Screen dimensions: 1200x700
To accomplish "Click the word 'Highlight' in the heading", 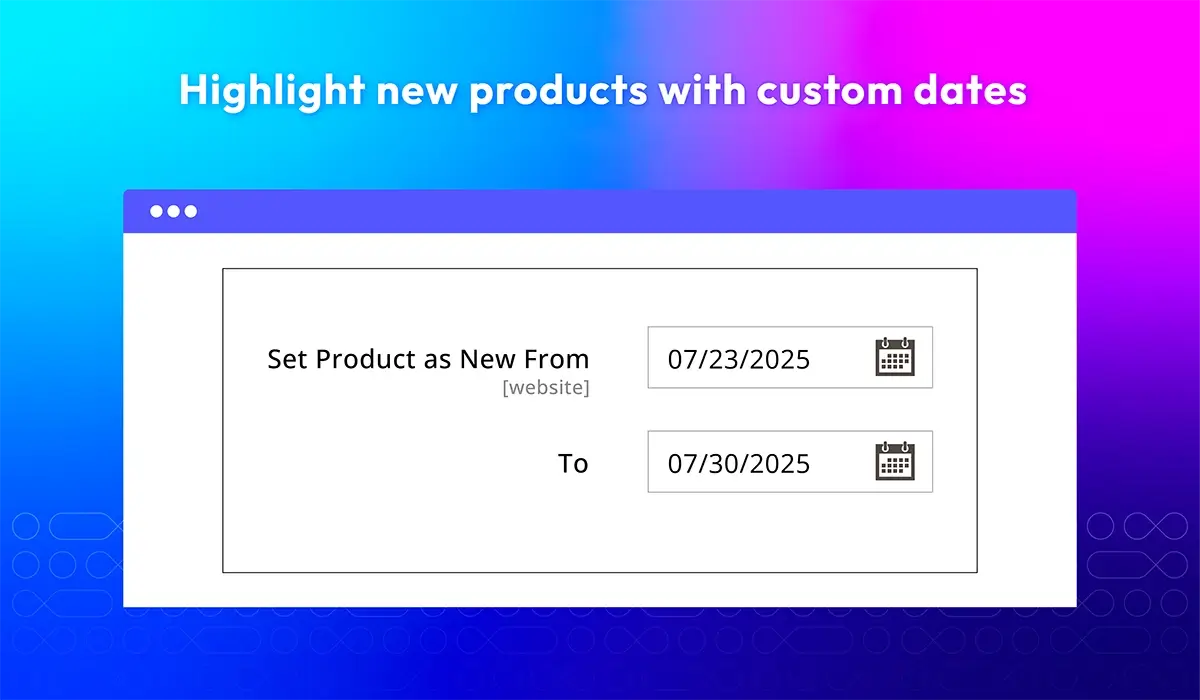I will click(x=272, y=91).
